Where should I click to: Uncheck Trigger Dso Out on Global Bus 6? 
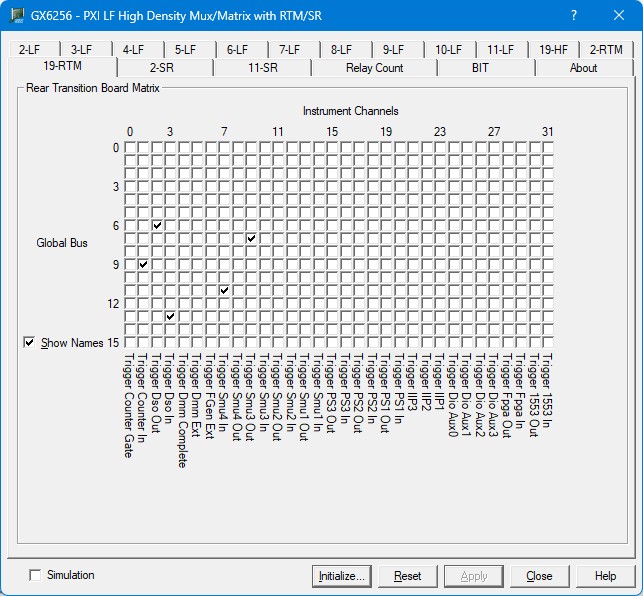click(157, 226)
